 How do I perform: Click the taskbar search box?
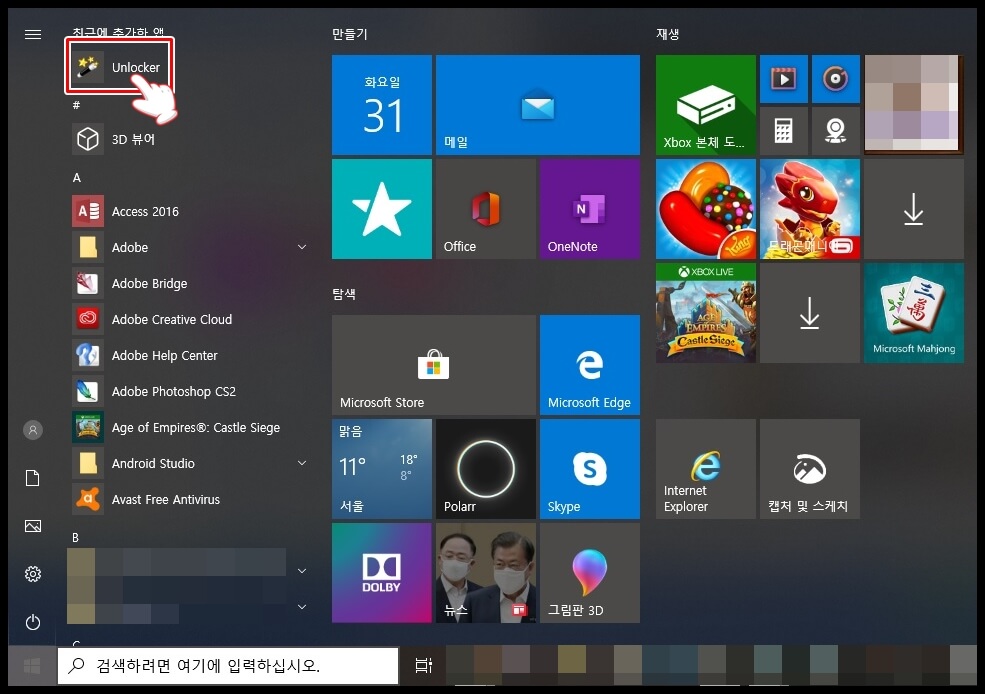228,665
